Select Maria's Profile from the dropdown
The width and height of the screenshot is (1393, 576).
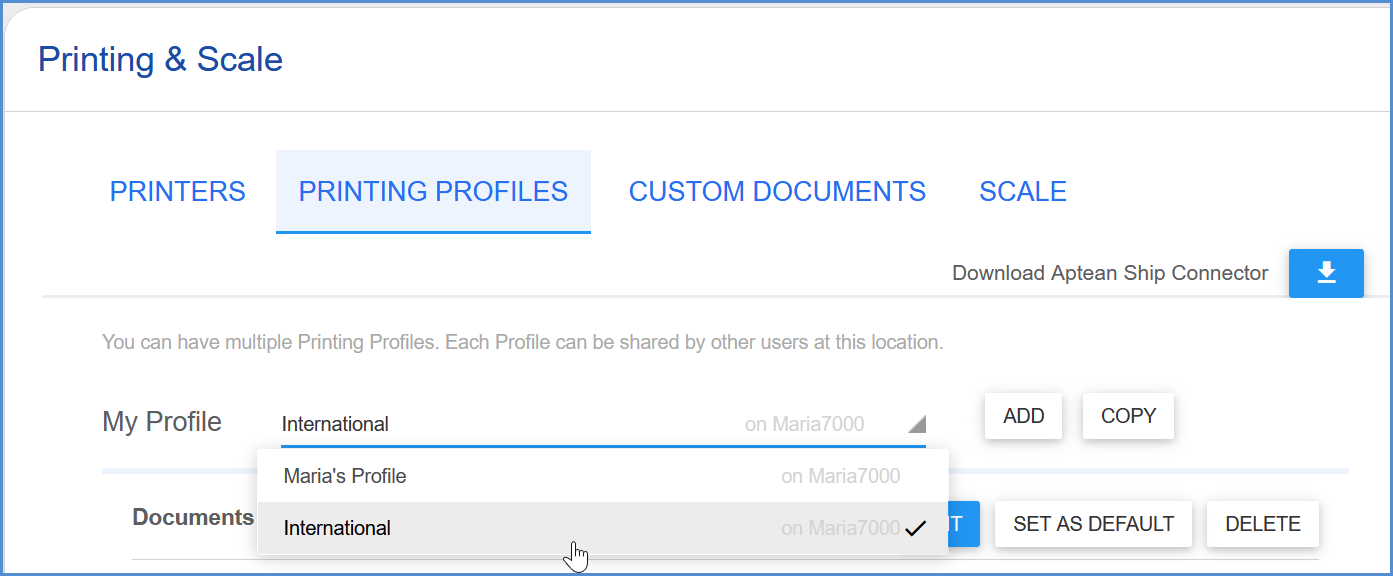345,476
